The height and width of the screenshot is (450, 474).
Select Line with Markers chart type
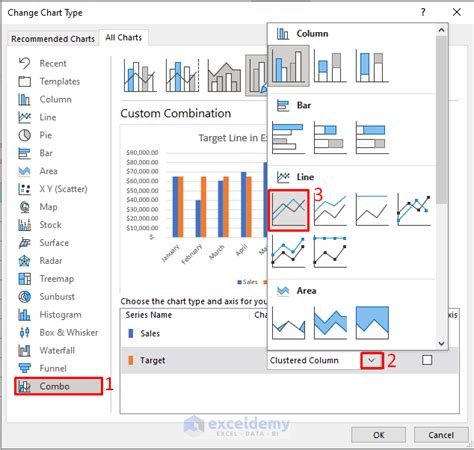414,210
